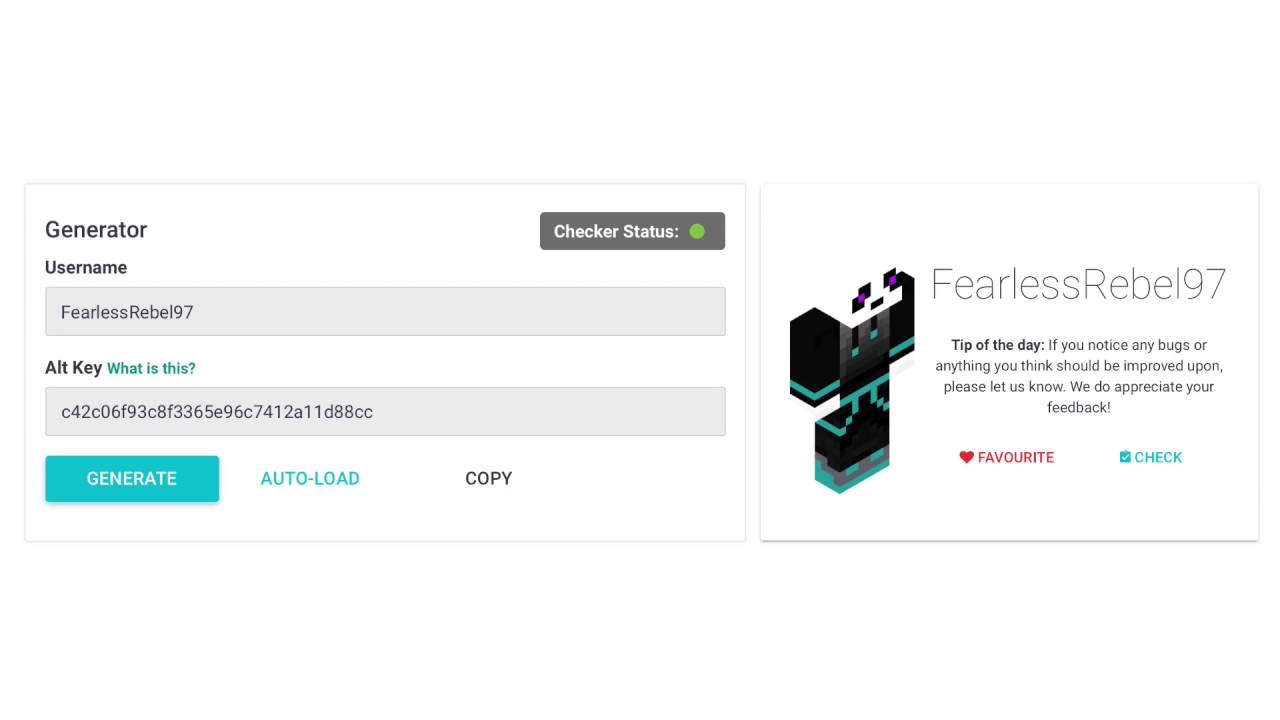Click into the Alt Key field
1280x720 pixels.
point(385,411)
